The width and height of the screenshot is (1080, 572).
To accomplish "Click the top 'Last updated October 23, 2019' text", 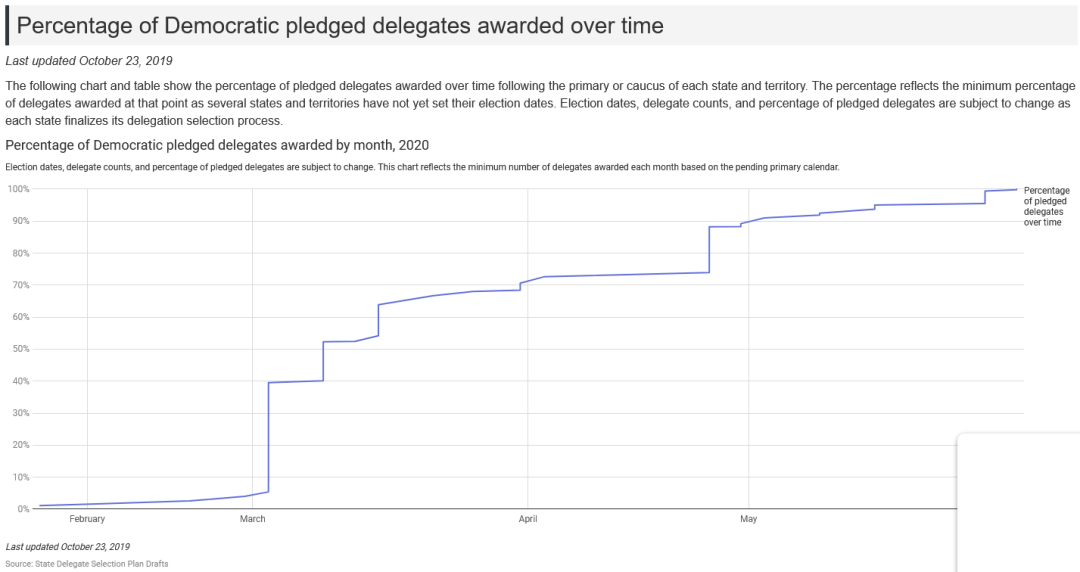I will click(89, 61).
